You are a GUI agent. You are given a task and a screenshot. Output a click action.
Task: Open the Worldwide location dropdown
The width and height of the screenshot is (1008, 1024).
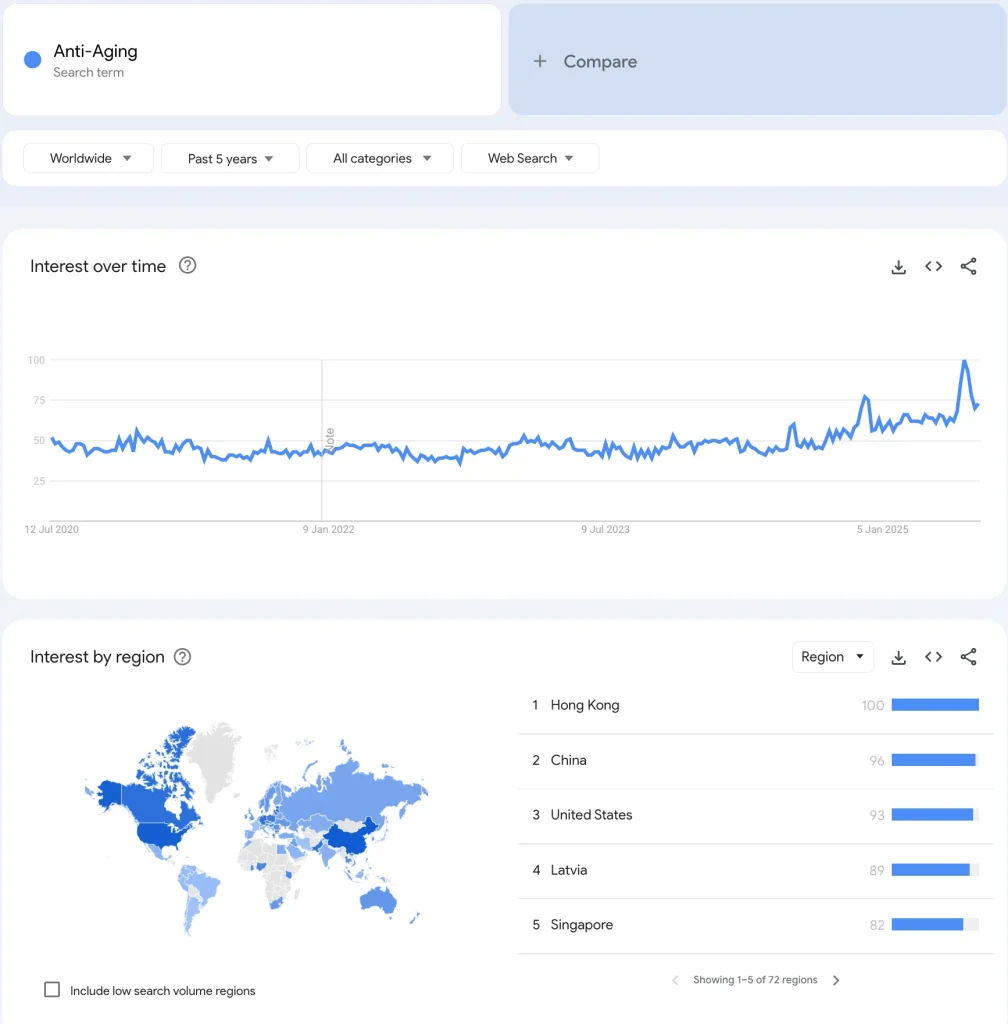tap(89, 158)
